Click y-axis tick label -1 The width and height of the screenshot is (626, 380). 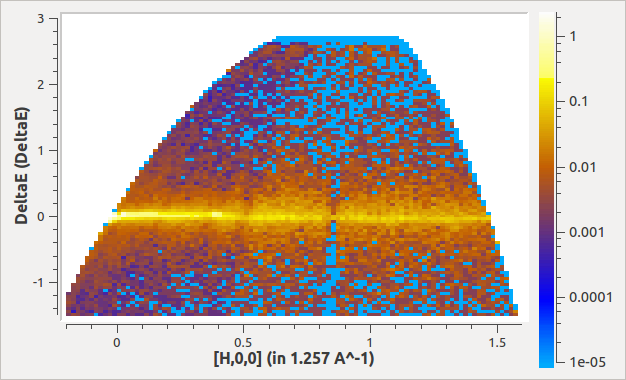pos(38,282)
